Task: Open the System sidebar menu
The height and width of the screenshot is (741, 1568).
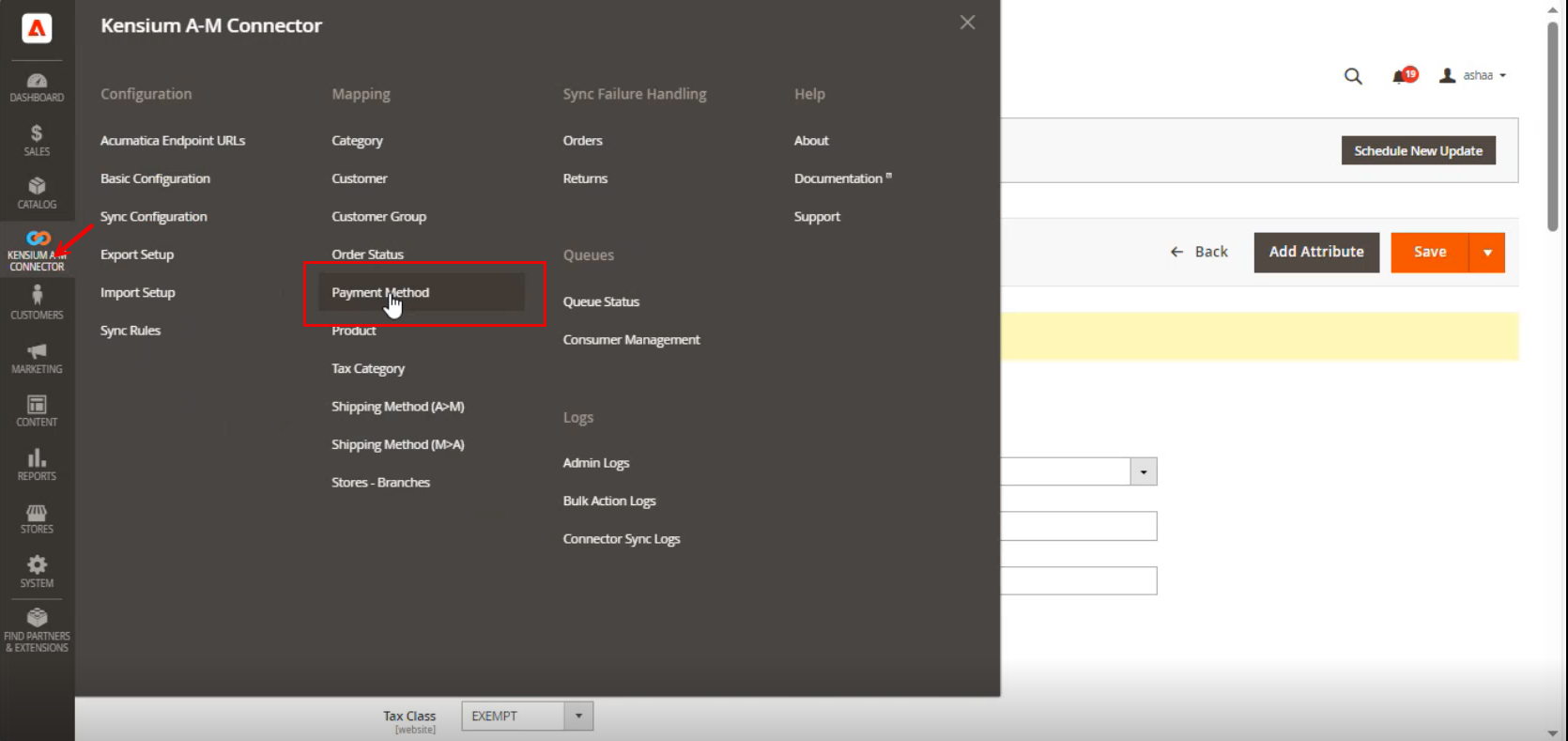Action: [37, 572]
